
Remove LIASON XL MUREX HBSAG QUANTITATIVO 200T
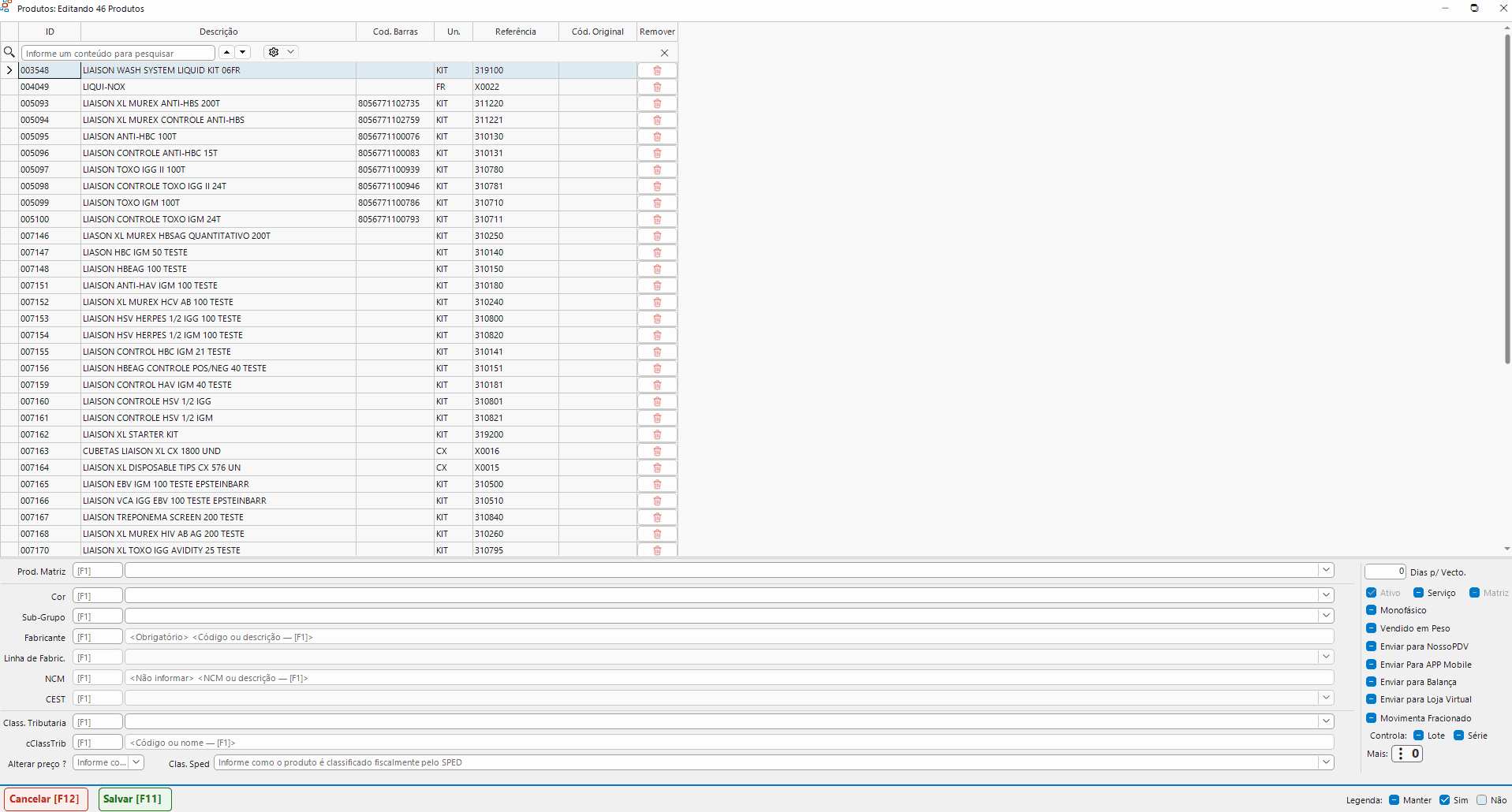[657, 236]
